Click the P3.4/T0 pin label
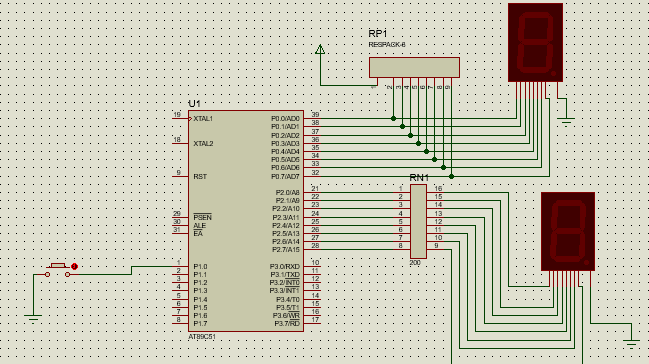The image size is (649, 364). (x=288, y=299)
